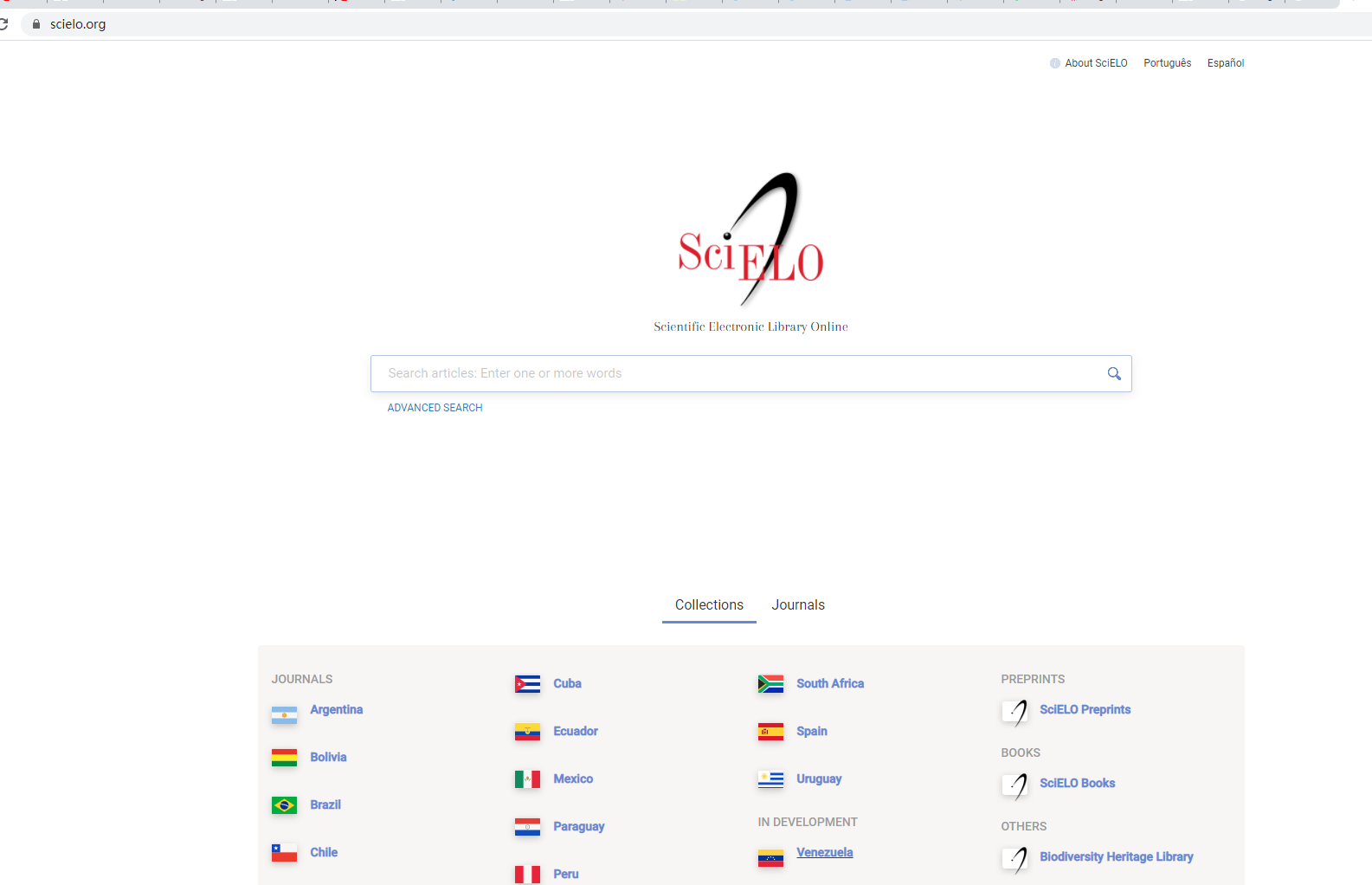Click the magnifying glass search icon
The image size is (1372, 885).
coord(1114,373)
